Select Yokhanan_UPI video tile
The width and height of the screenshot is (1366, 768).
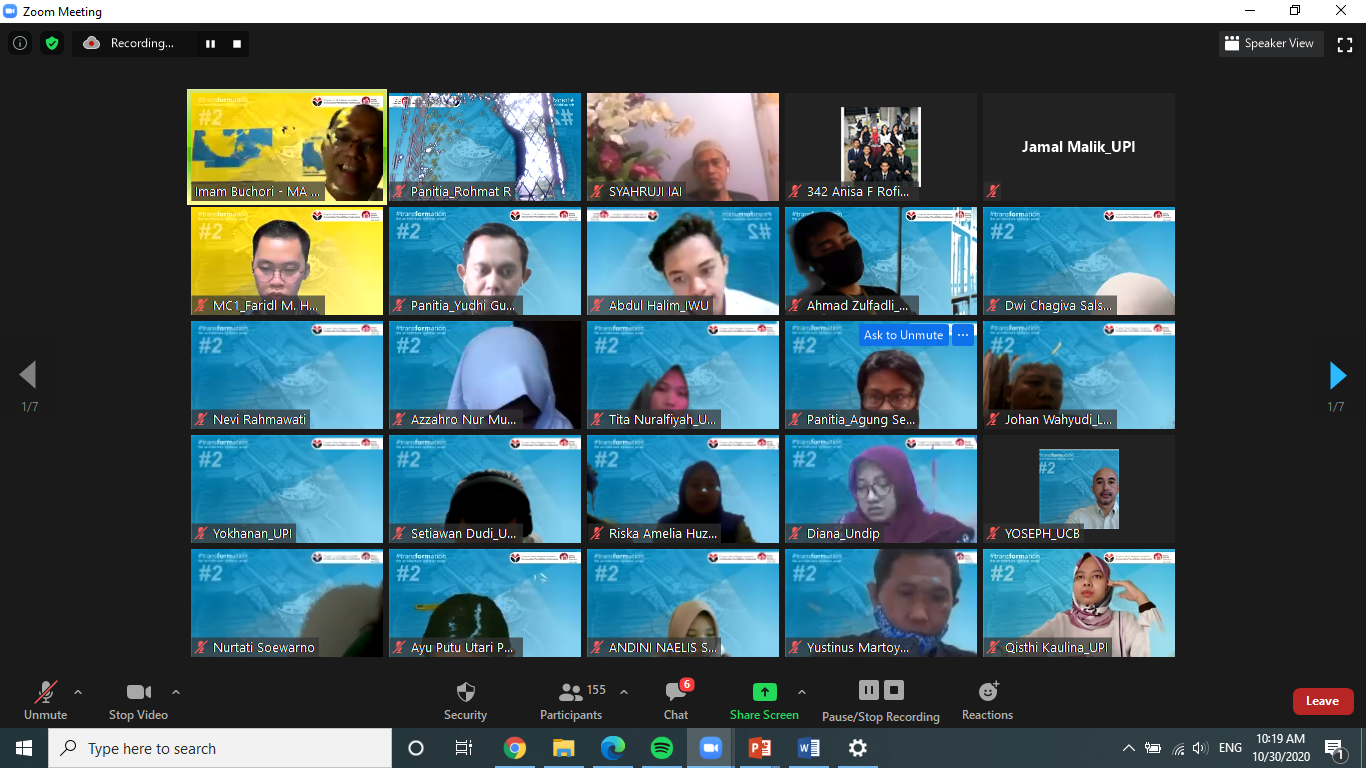[287, 489]
